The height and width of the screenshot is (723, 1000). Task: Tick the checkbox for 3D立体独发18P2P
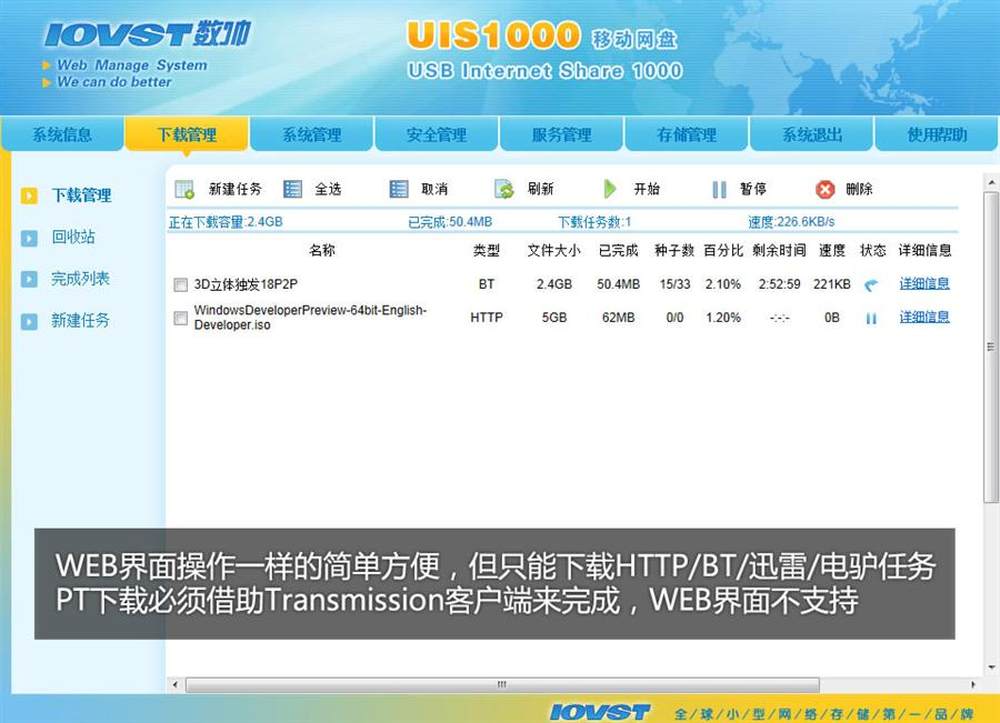pyautogui.click(x=180, y=284)
